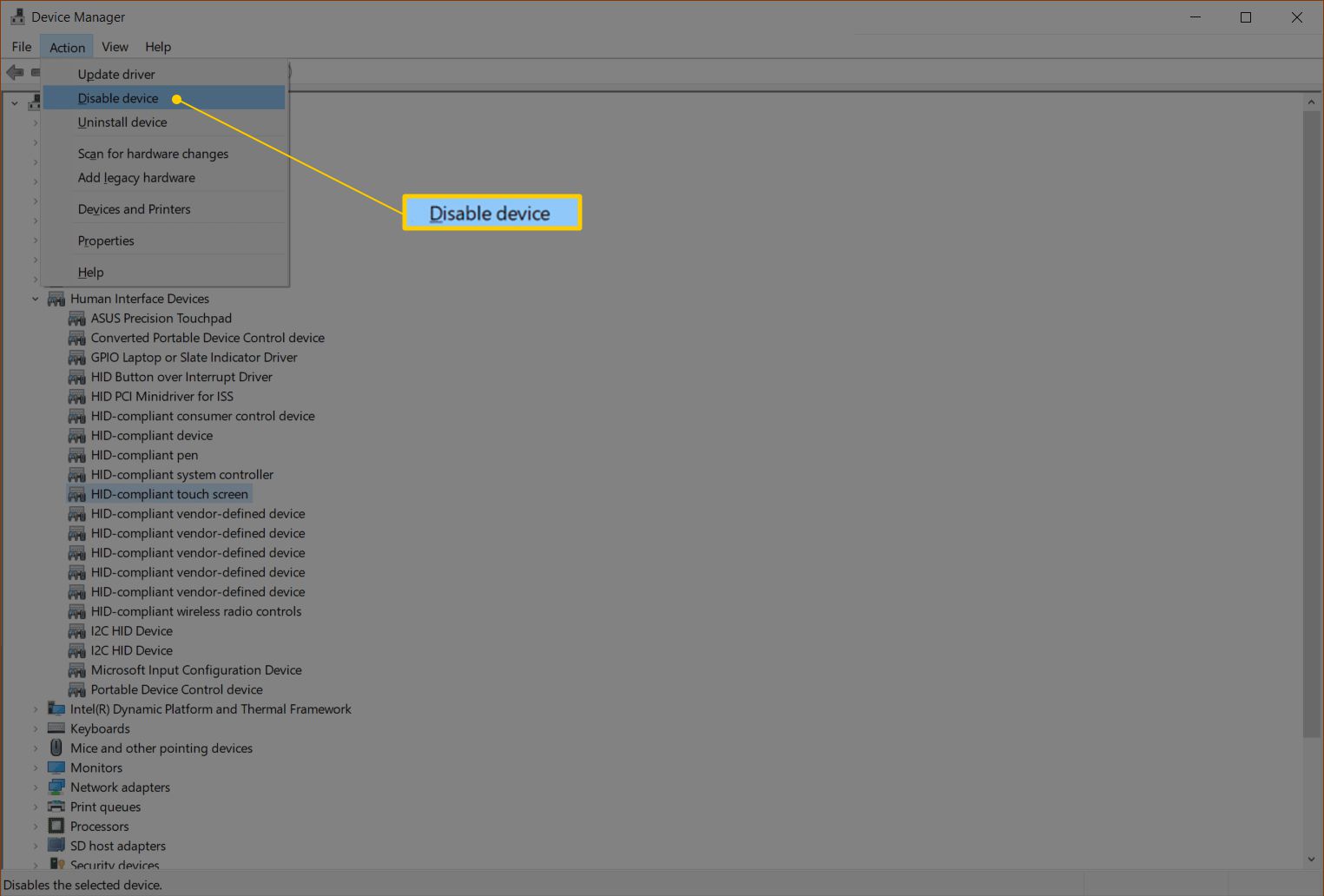
Task: Click the vertical scrollbar thumb
Action: click(1311, 425)
